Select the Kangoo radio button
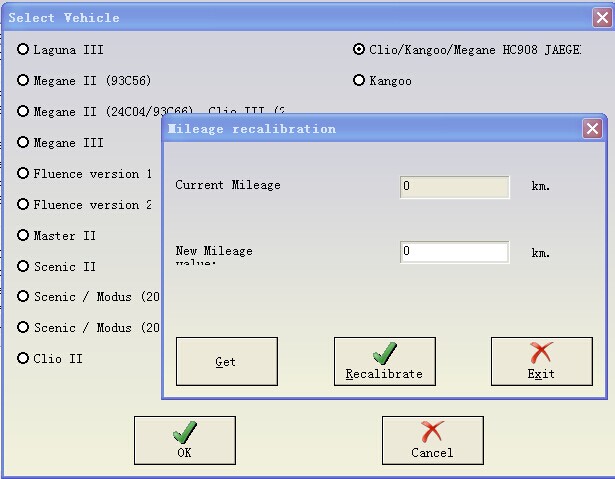The image size is (615, 479). [x=359, y=80]
